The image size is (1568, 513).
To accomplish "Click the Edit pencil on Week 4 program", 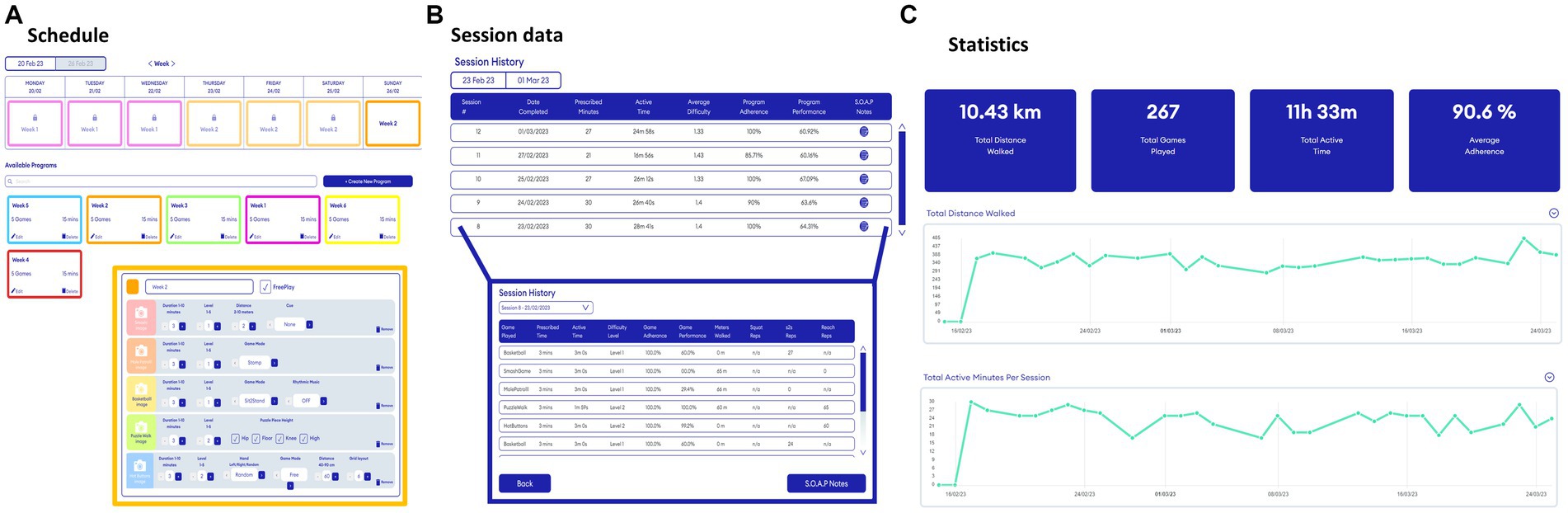I will point(16,291).
